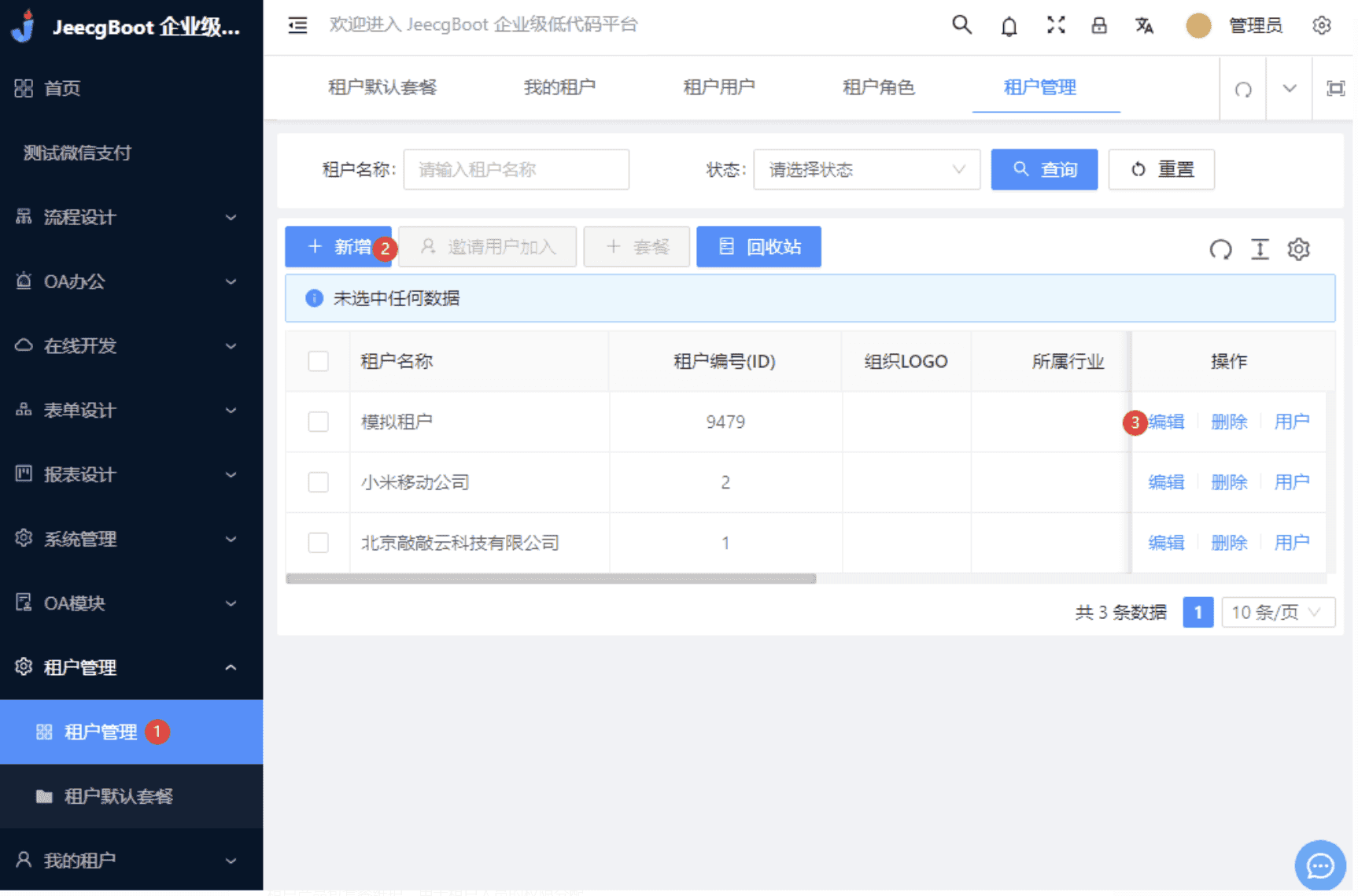
Task: Open 租户默认套餐 folder item in sidebar
Action: coord(131,796)
